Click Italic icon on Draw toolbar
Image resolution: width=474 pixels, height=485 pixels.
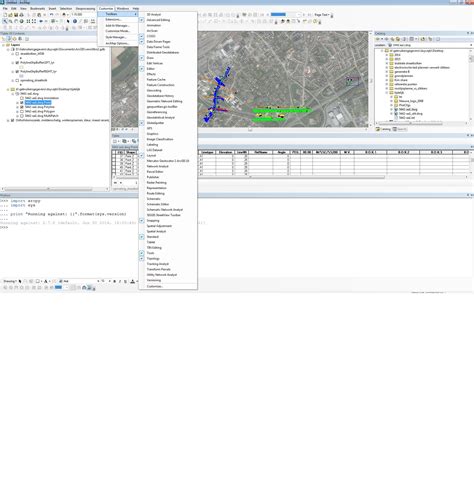(120, 282)
